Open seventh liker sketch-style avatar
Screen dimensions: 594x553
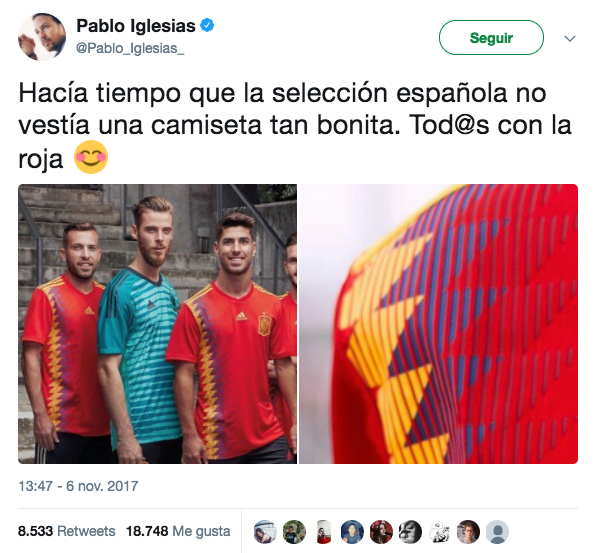[439, 532]
